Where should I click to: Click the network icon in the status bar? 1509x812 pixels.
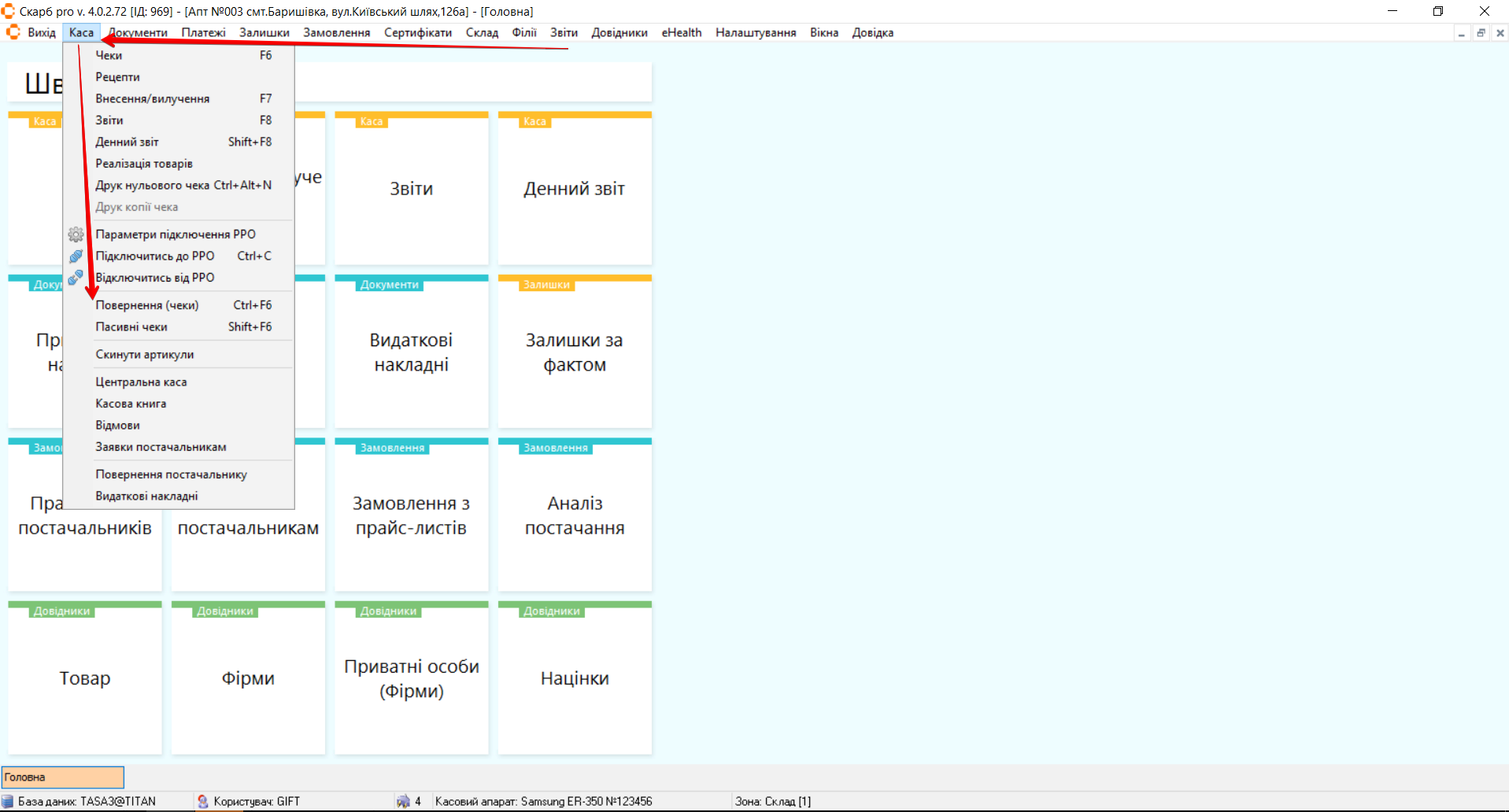tap(403, 801)
